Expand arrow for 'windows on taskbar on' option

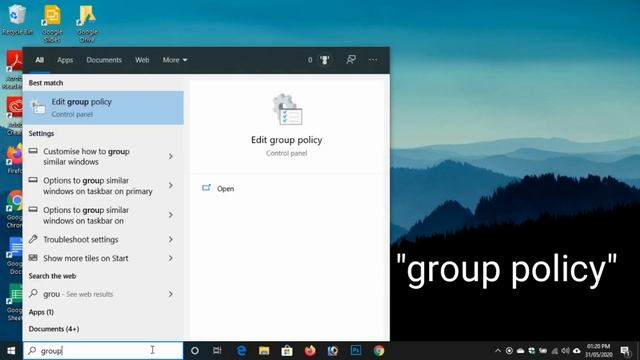point(171,215)
